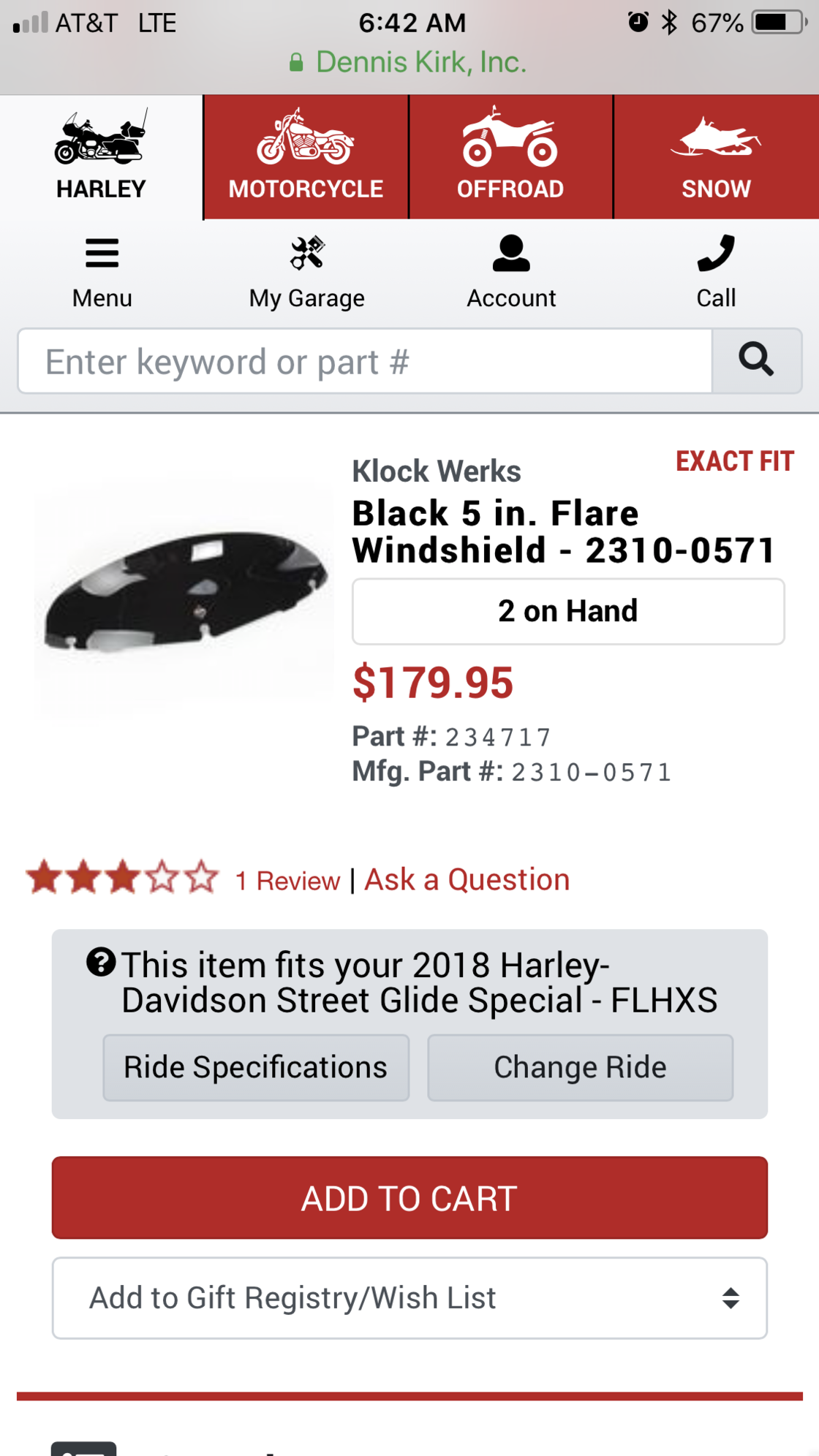Tap the Dennis Kirk, Inc. address bar
Screen dimensions: 819x1456
pos(409,62)
